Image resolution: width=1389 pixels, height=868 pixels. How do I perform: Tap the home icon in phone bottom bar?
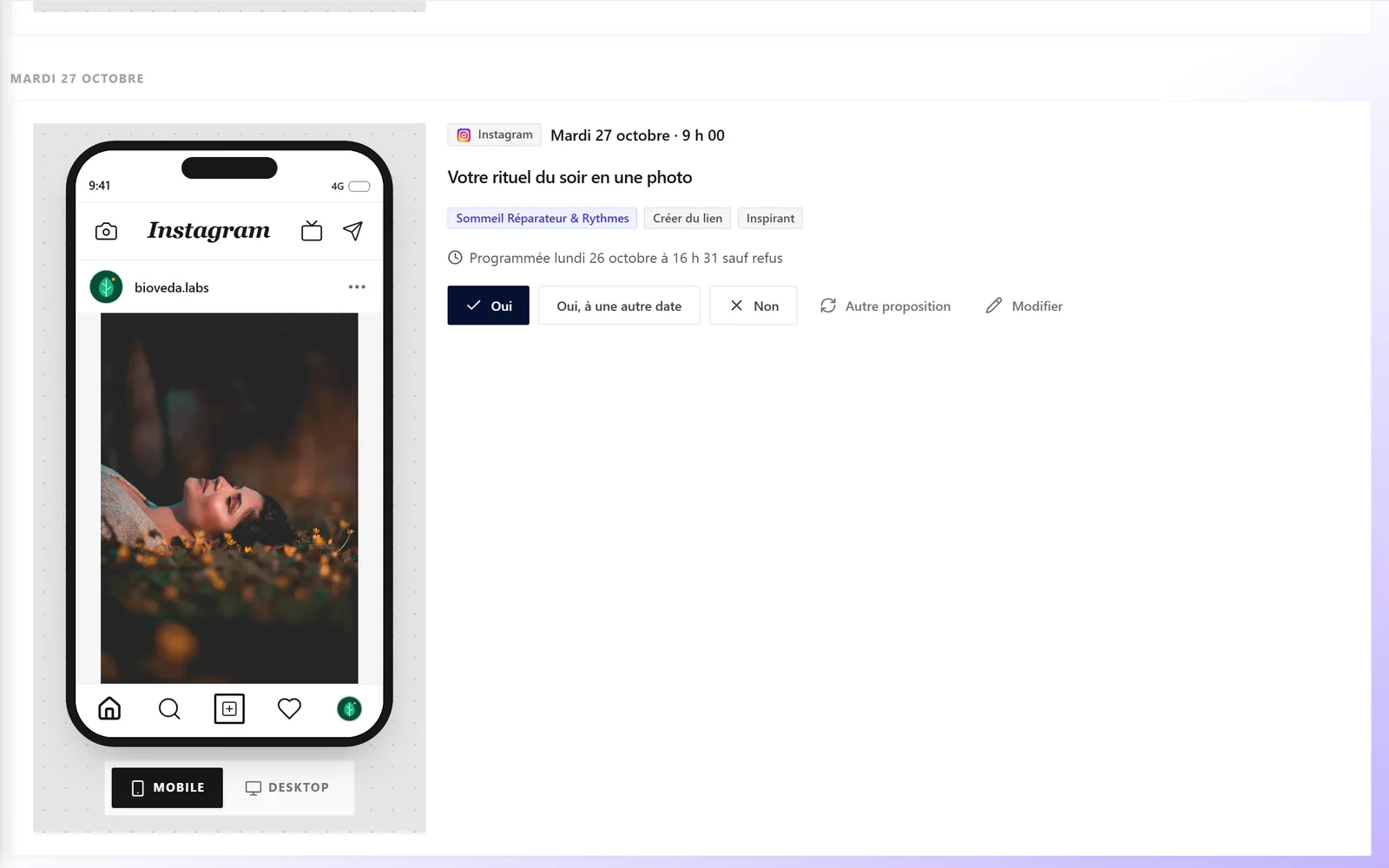(109, 708)
